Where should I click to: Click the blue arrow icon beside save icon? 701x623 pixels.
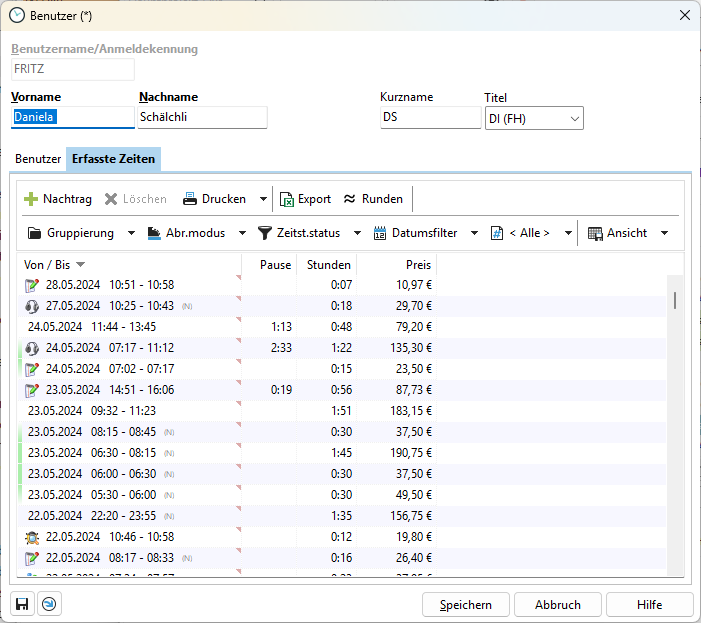click(x=48, y=604)
